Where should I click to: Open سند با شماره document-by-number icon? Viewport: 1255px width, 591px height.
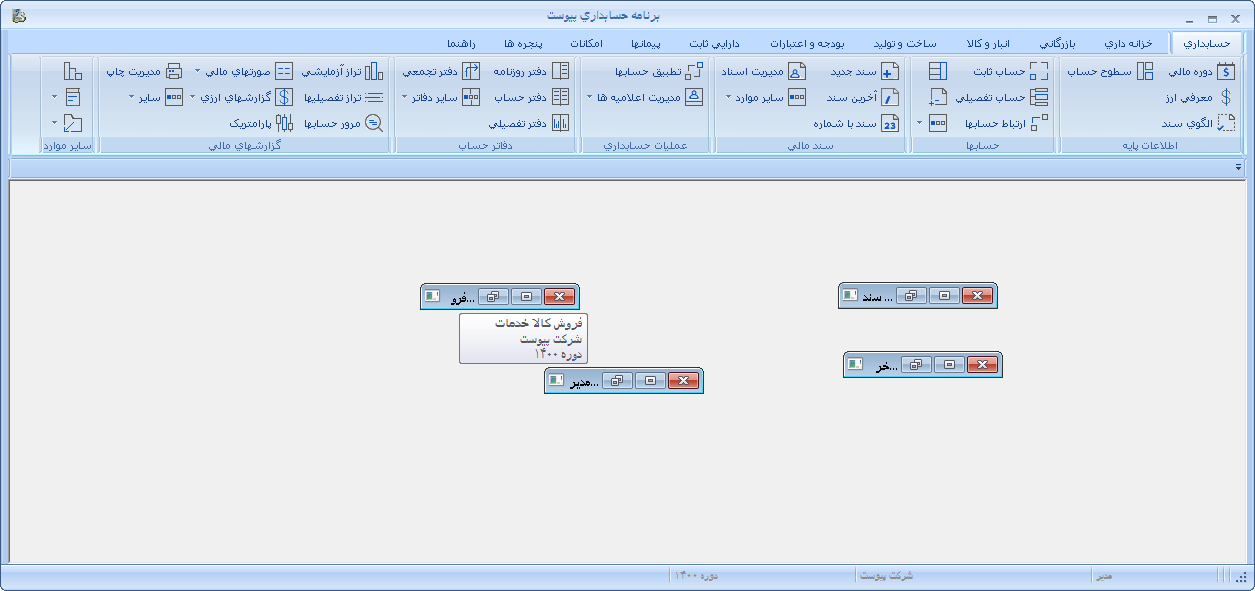coord(889,123)
